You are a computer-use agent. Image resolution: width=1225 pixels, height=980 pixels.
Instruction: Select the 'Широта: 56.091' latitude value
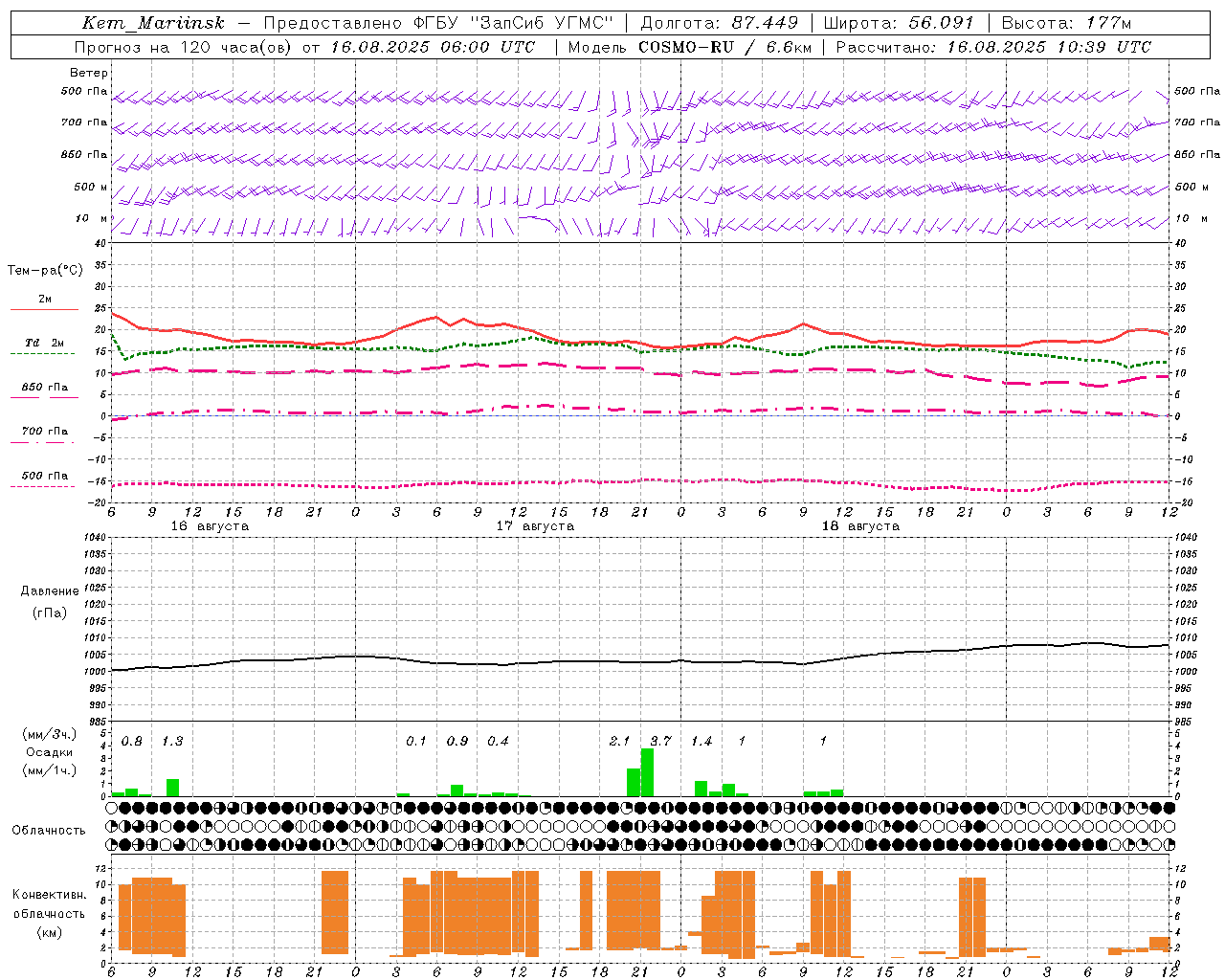pyautogui.click(x=899, y=23)
